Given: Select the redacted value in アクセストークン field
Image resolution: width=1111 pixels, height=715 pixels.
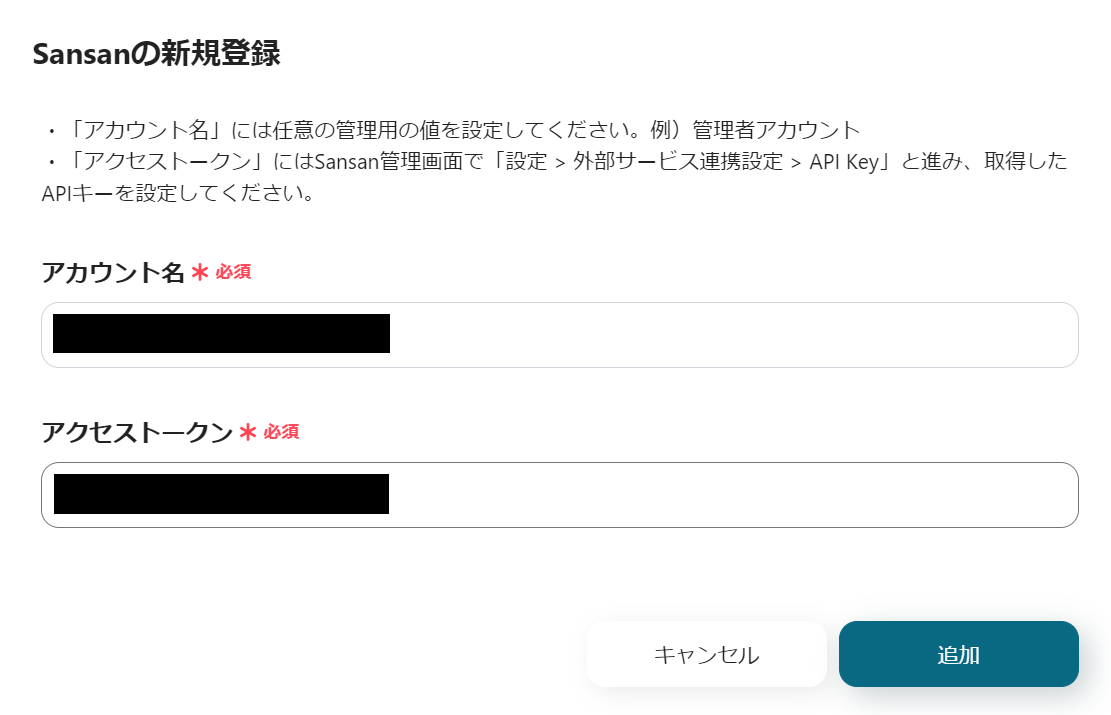Looking at the screenshot, I should (x=220, y=494).
